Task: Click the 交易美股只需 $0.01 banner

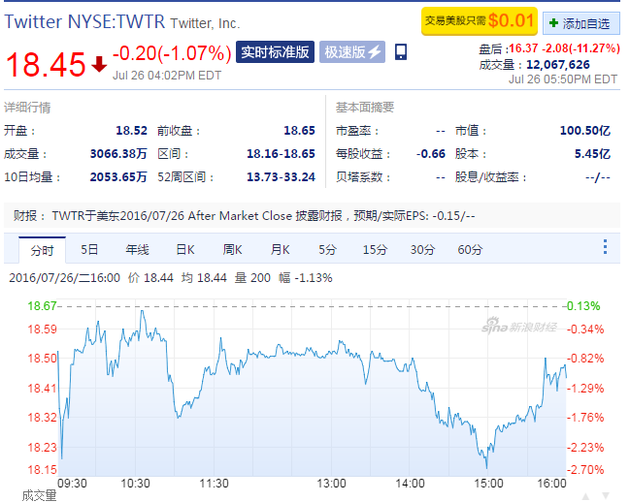Action: tap(479, 21)
